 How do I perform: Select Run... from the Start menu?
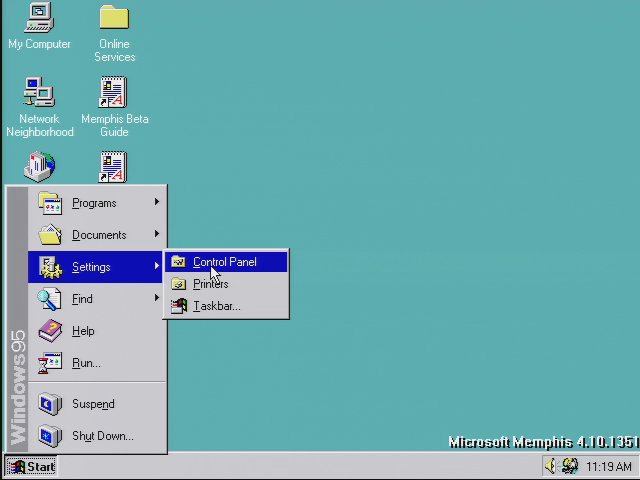97,363
